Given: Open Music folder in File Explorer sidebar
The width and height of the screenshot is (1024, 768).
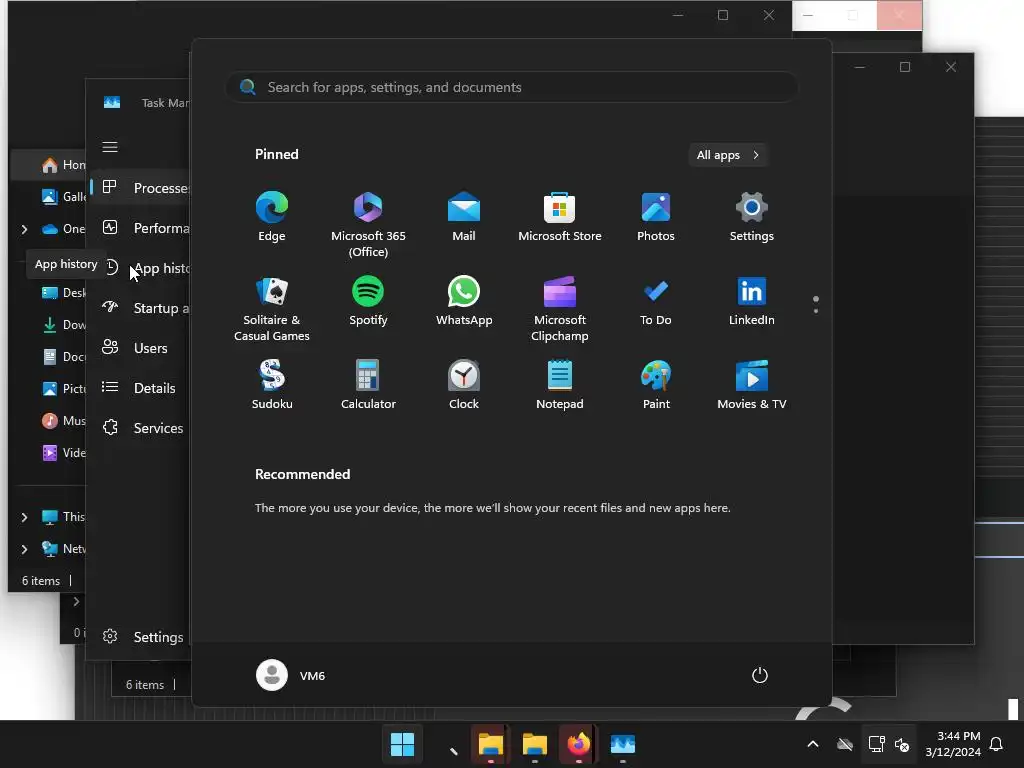Looking at the screenshot, I should [63, 421].
